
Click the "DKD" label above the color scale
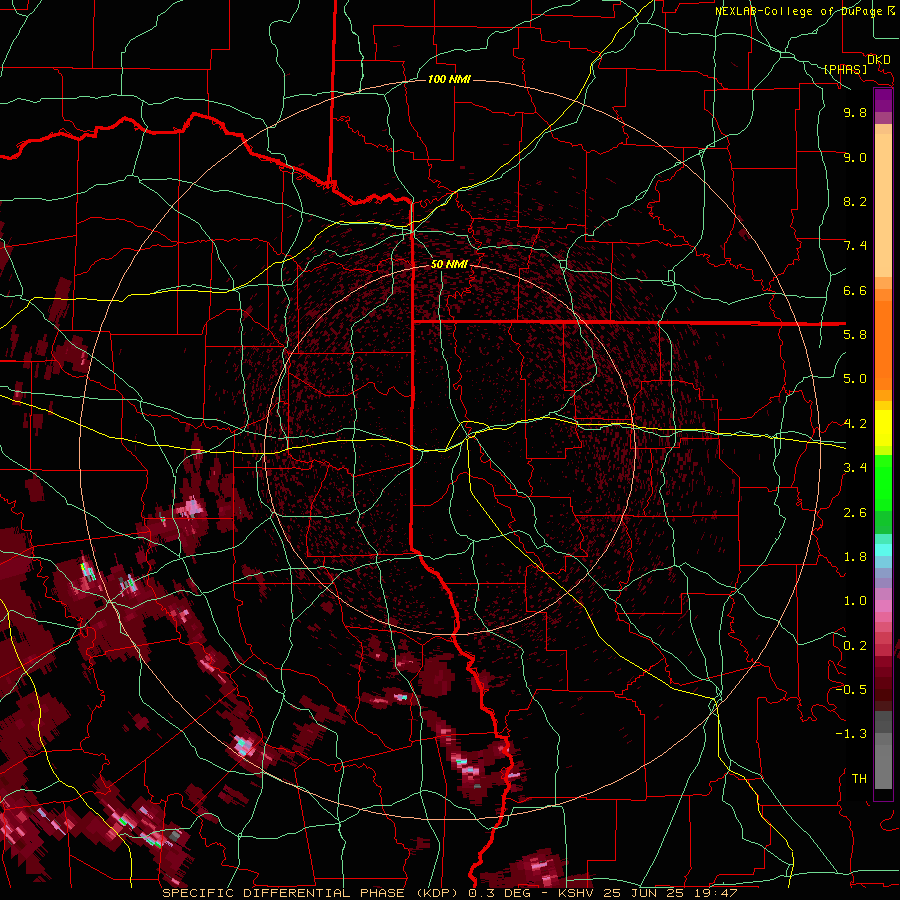pyautogui.click(x=878, y=60)
